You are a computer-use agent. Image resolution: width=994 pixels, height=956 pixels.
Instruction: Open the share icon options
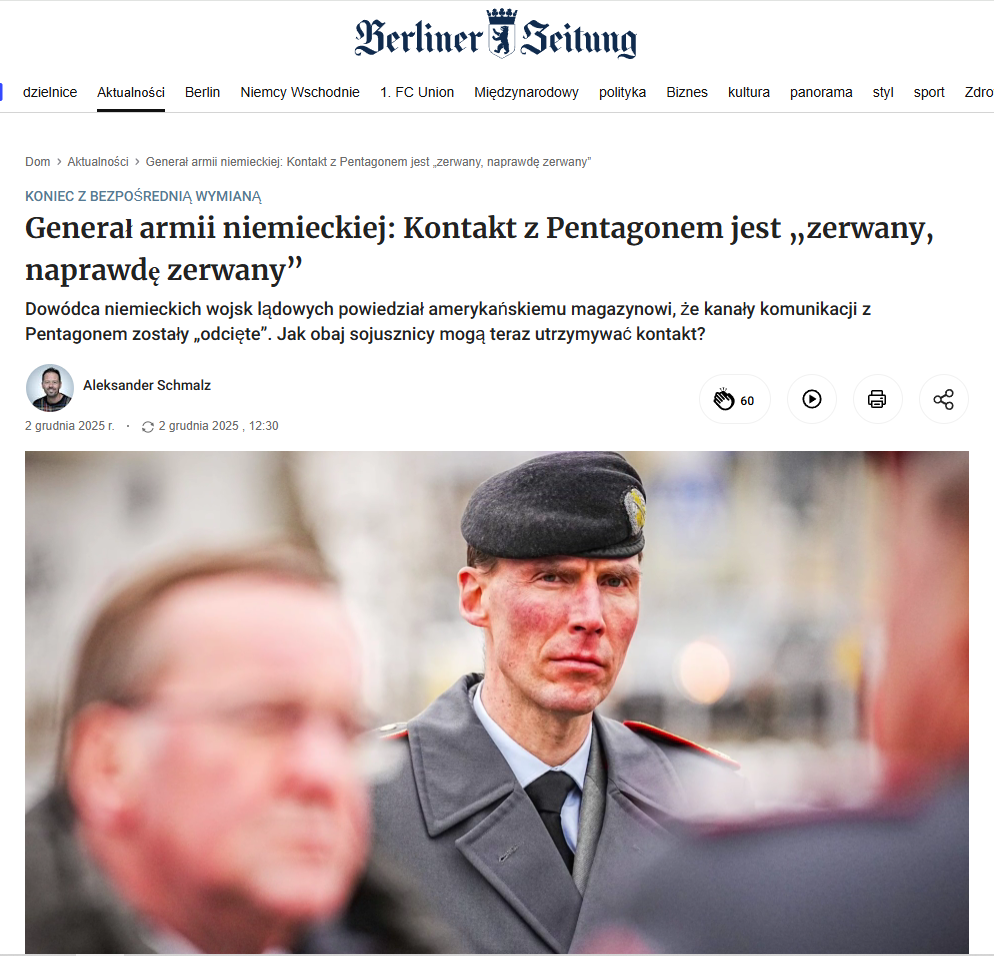(x=943, y=399)
